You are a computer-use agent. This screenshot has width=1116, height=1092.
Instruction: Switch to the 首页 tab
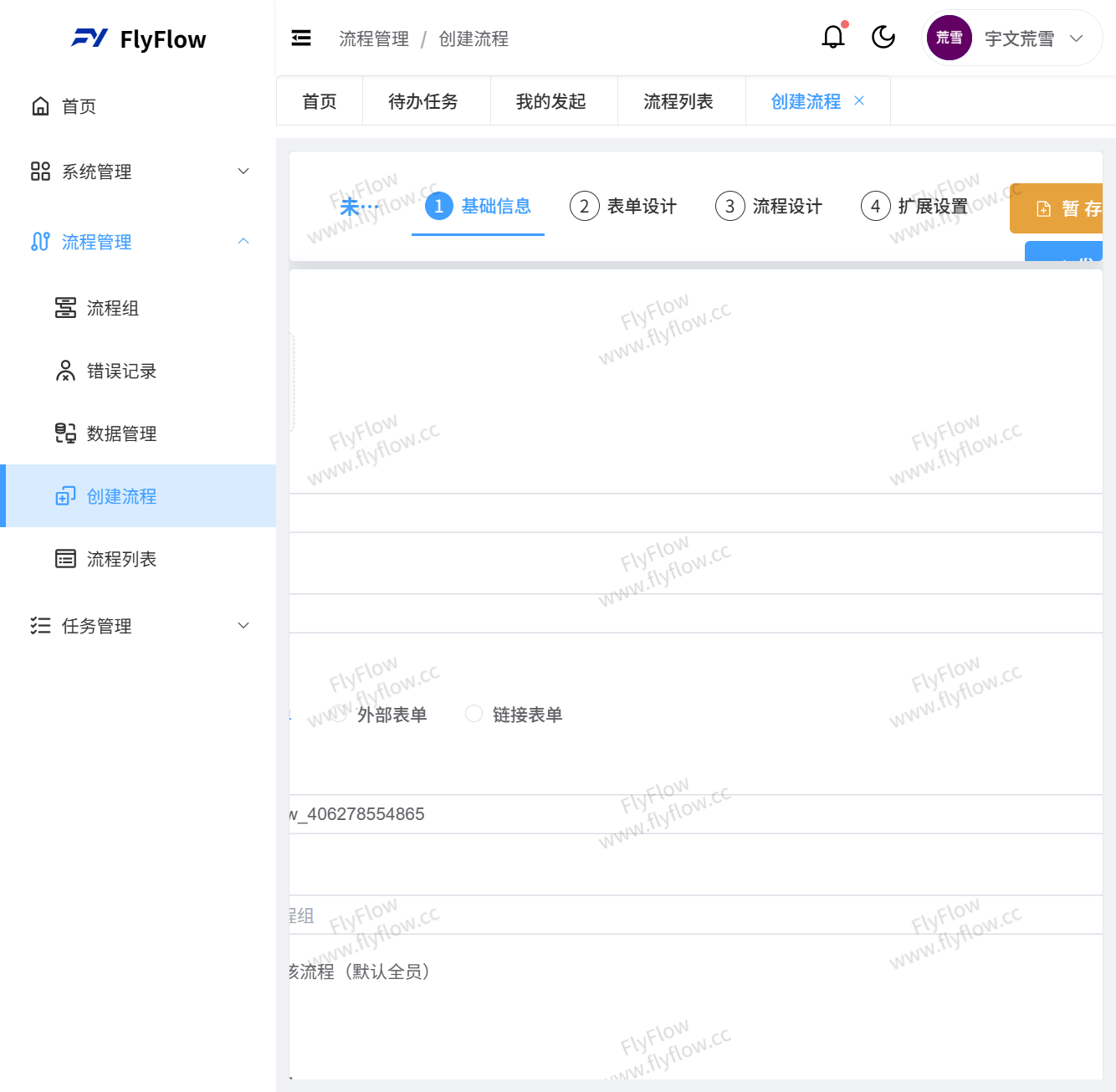(x=320, y=101)
